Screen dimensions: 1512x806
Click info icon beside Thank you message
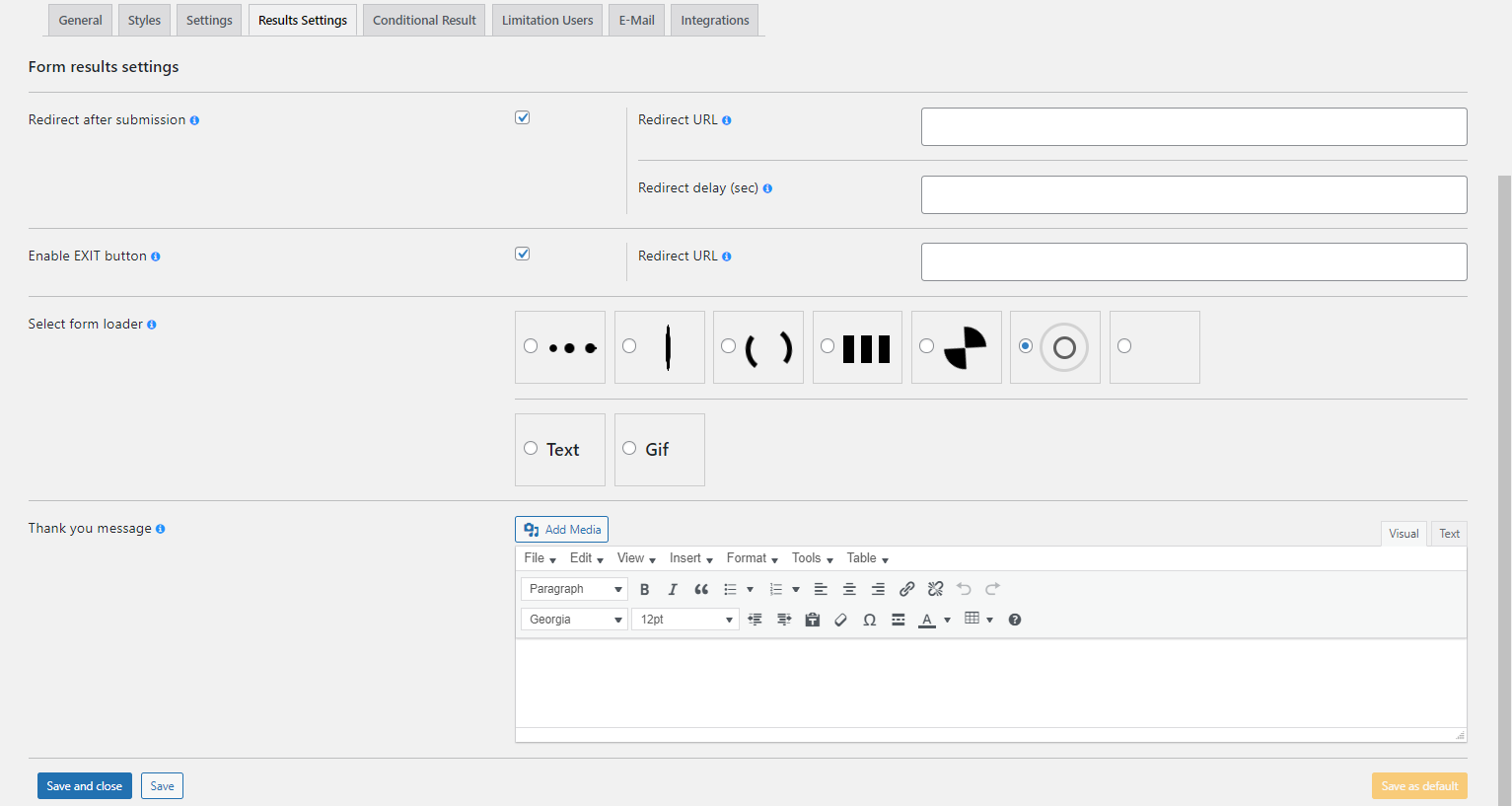click(x=161, y=529)
